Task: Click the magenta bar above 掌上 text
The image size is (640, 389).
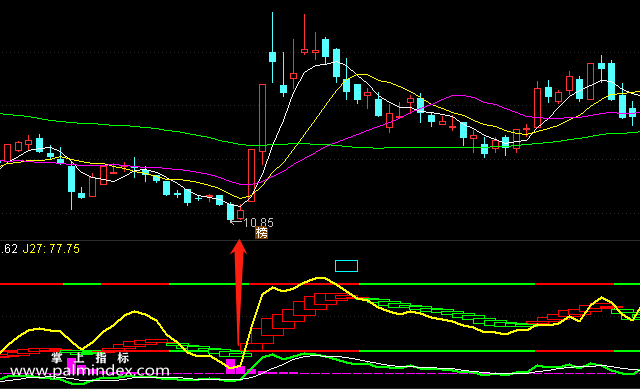Action: pyautogui.click(x=71, y=362)
